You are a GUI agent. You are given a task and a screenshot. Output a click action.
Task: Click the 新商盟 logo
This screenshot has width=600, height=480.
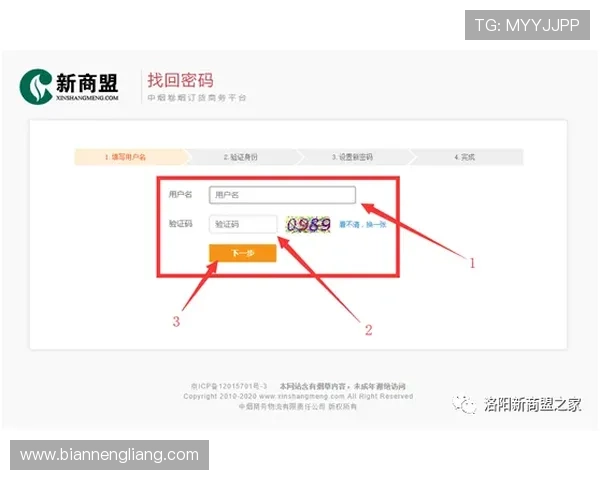(69, 87)
